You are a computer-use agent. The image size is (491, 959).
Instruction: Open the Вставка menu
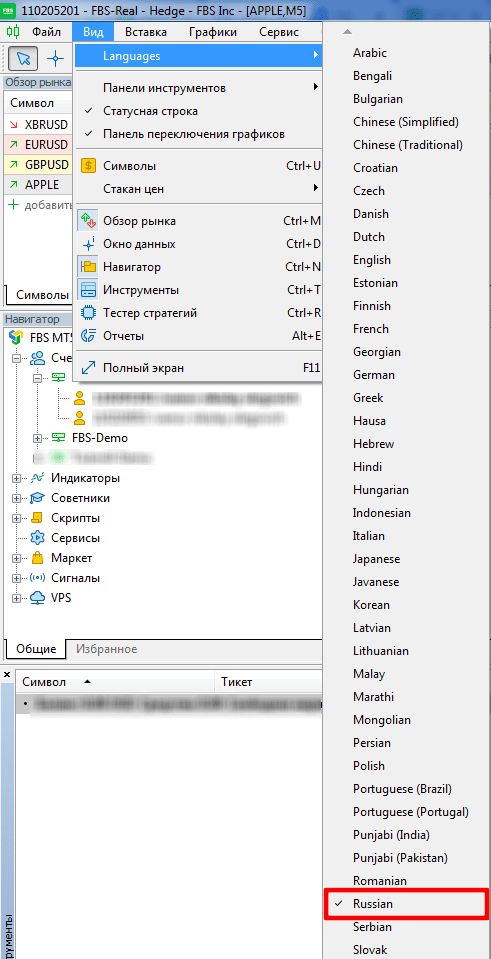click(145, 32)
